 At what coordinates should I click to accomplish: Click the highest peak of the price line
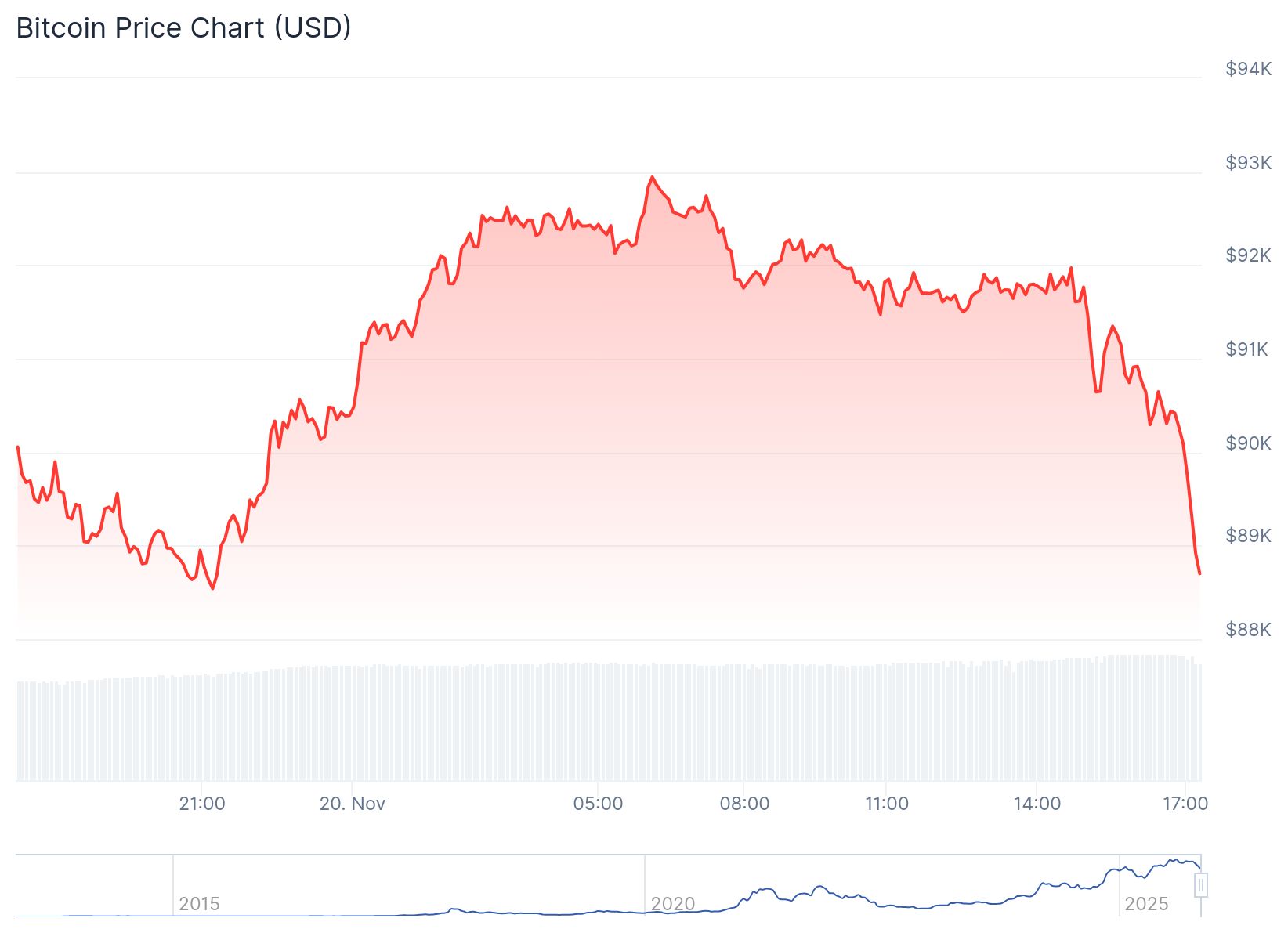pyautogui.click(x=653, y=178)
